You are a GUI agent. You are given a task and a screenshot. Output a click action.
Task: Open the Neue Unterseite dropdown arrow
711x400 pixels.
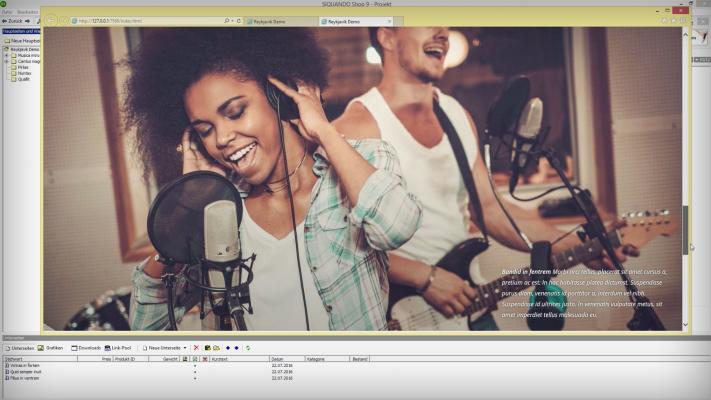[x=185, y=347]
